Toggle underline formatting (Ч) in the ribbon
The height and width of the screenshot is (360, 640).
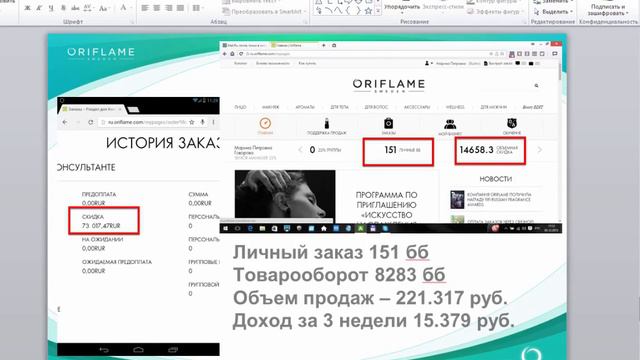pos(51,8)
